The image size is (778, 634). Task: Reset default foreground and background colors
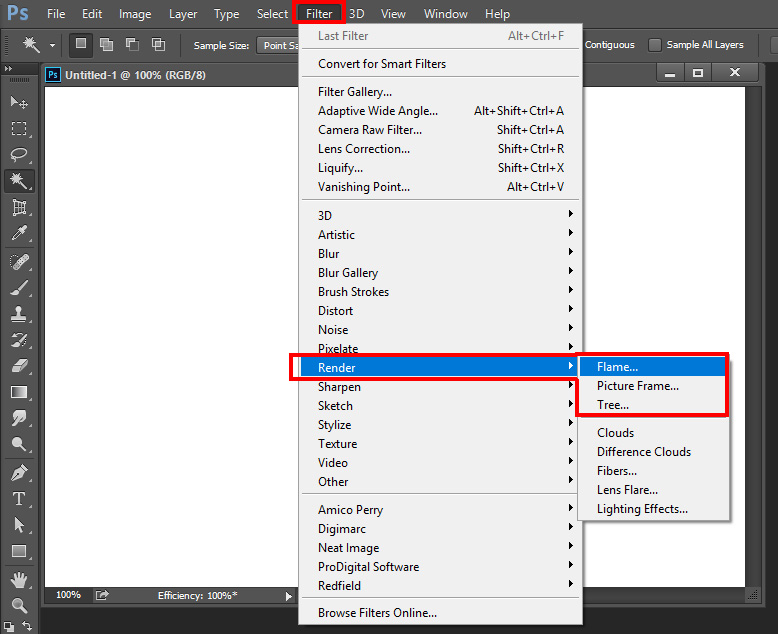[8, 627]
